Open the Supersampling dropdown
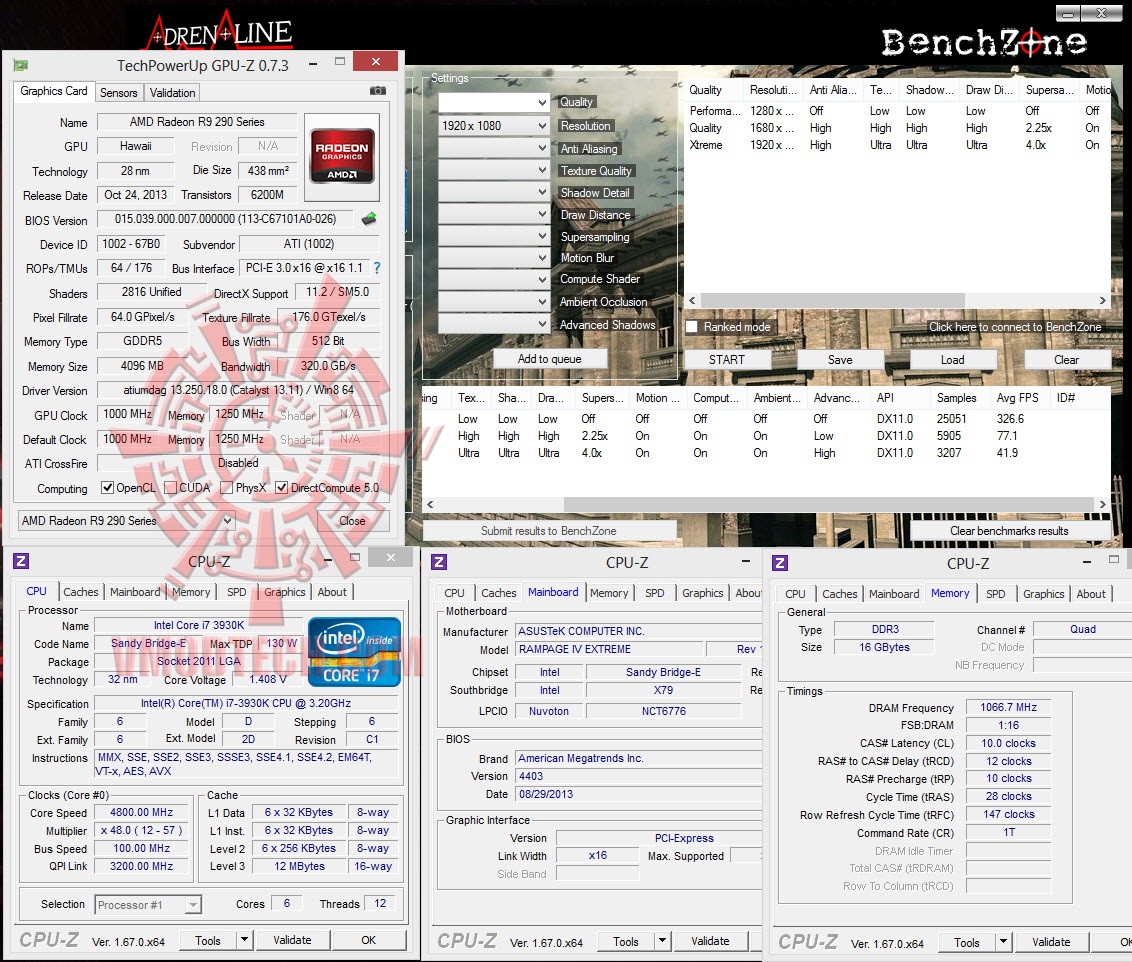The width and height of the screenshot is (1132, 962). point(495,236)
